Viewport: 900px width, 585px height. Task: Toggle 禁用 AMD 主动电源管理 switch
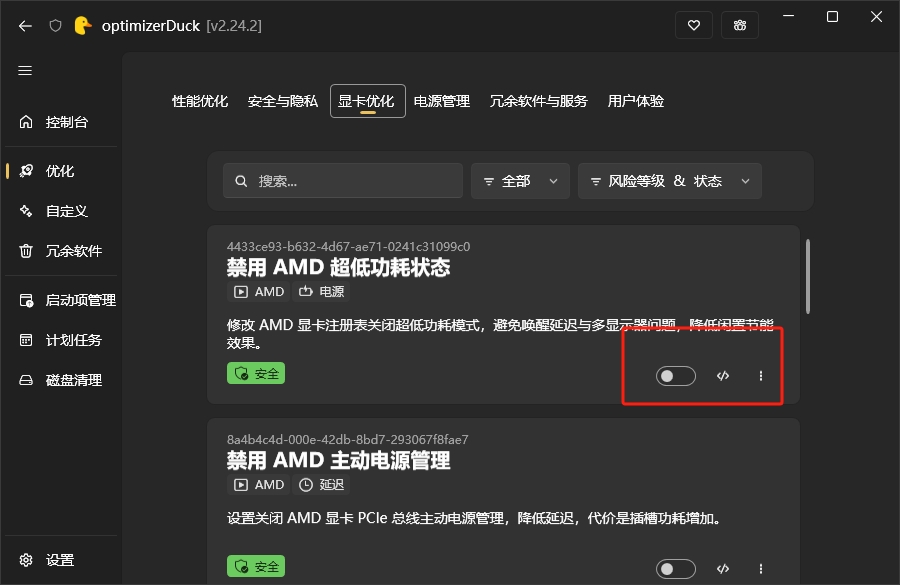[x=676, y=569]
